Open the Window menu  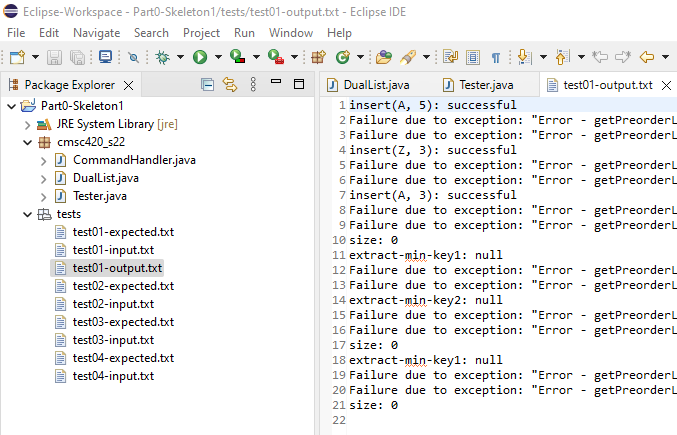pyautogui.click(x=291, y=33)
